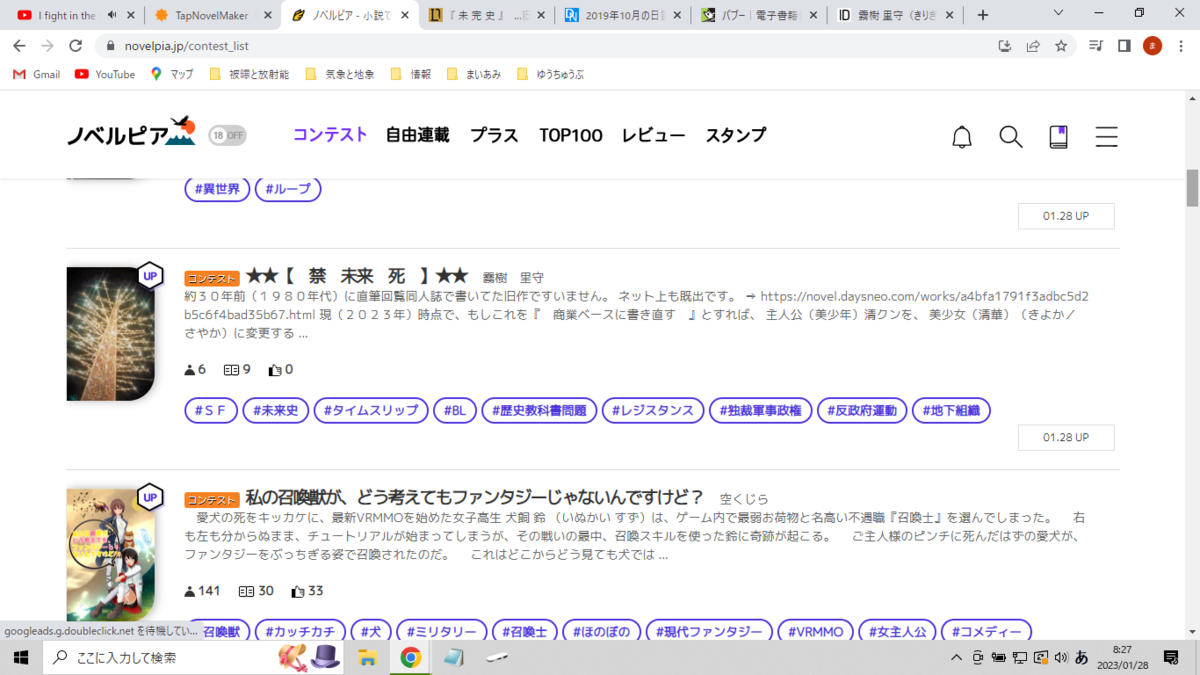Screen dimensions: 1200x675
Task: Open Chrome from the Windows taskbar
Action: [x=410, y=657]
